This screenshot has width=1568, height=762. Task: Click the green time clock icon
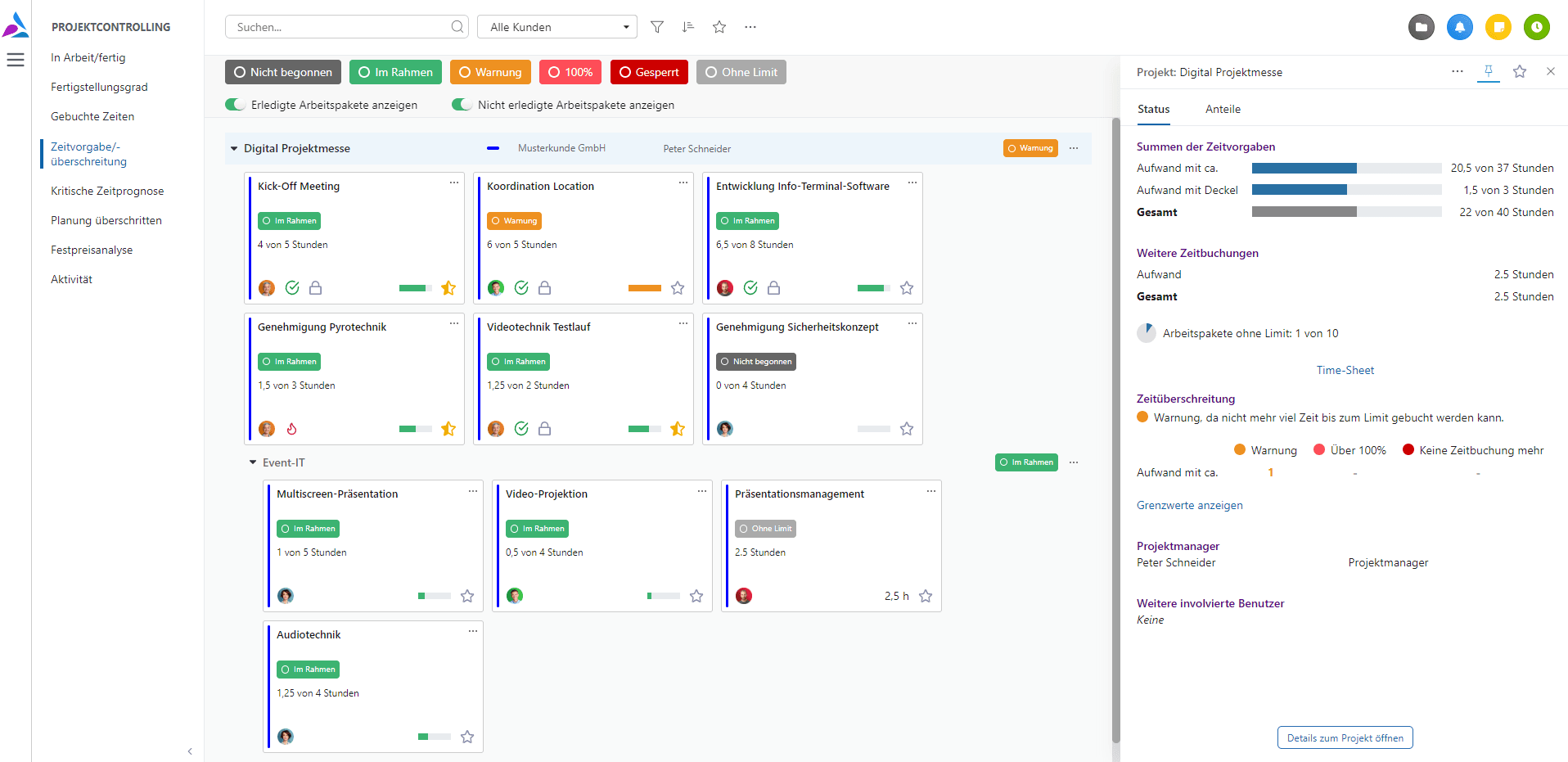pos(1536,27)
